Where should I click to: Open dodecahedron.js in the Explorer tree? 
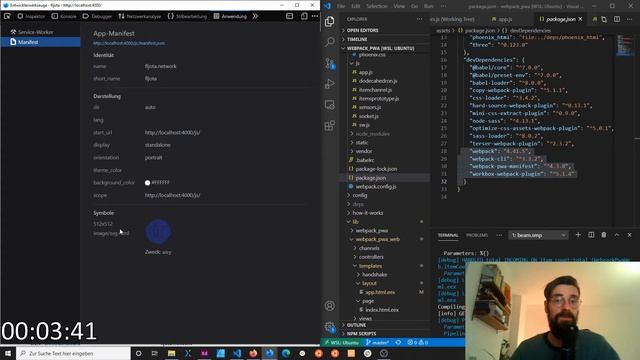pos(378,81)
